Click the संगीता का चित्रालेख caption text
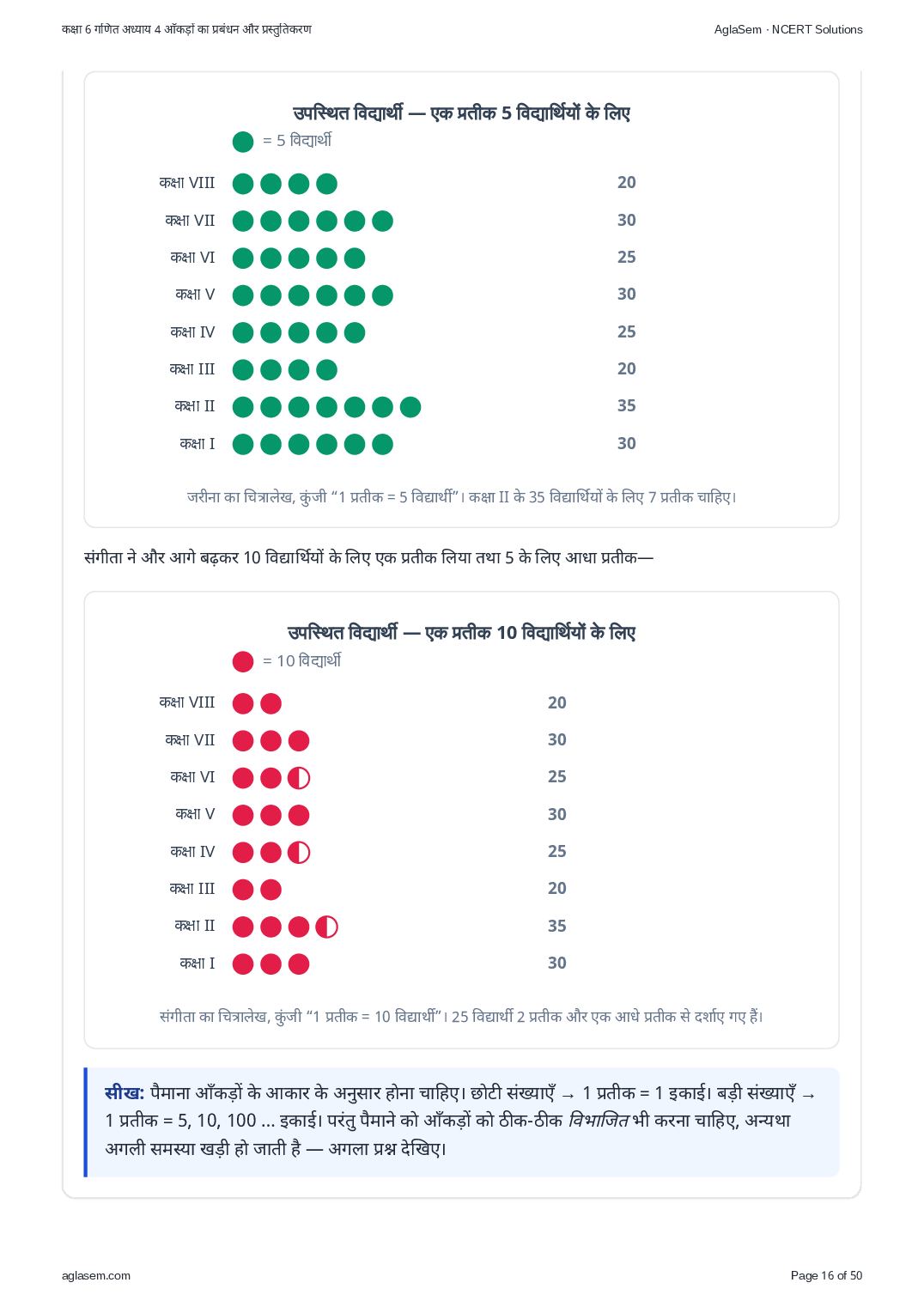924x1307 pixels. (x=461, y=1017)
